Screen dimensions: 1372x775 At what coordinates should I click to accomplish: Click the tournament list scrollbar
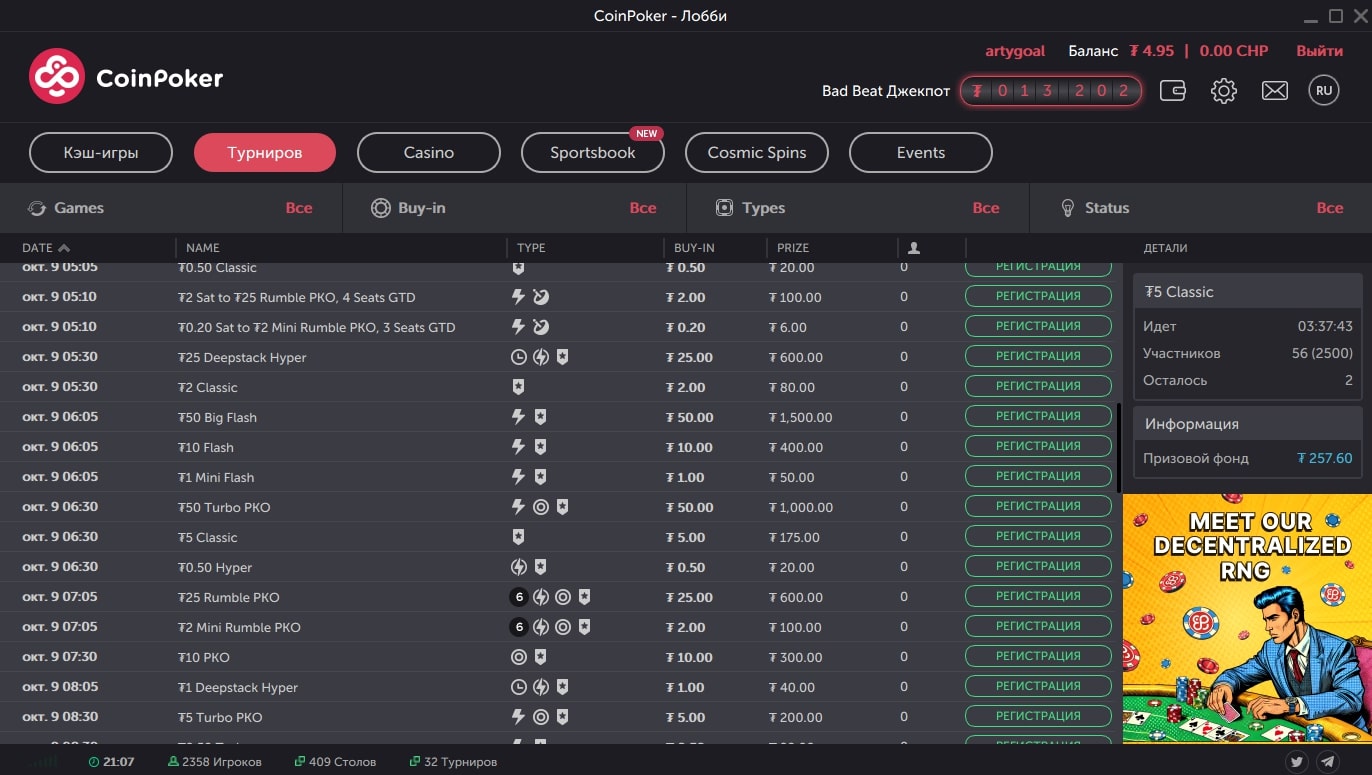1118,448
